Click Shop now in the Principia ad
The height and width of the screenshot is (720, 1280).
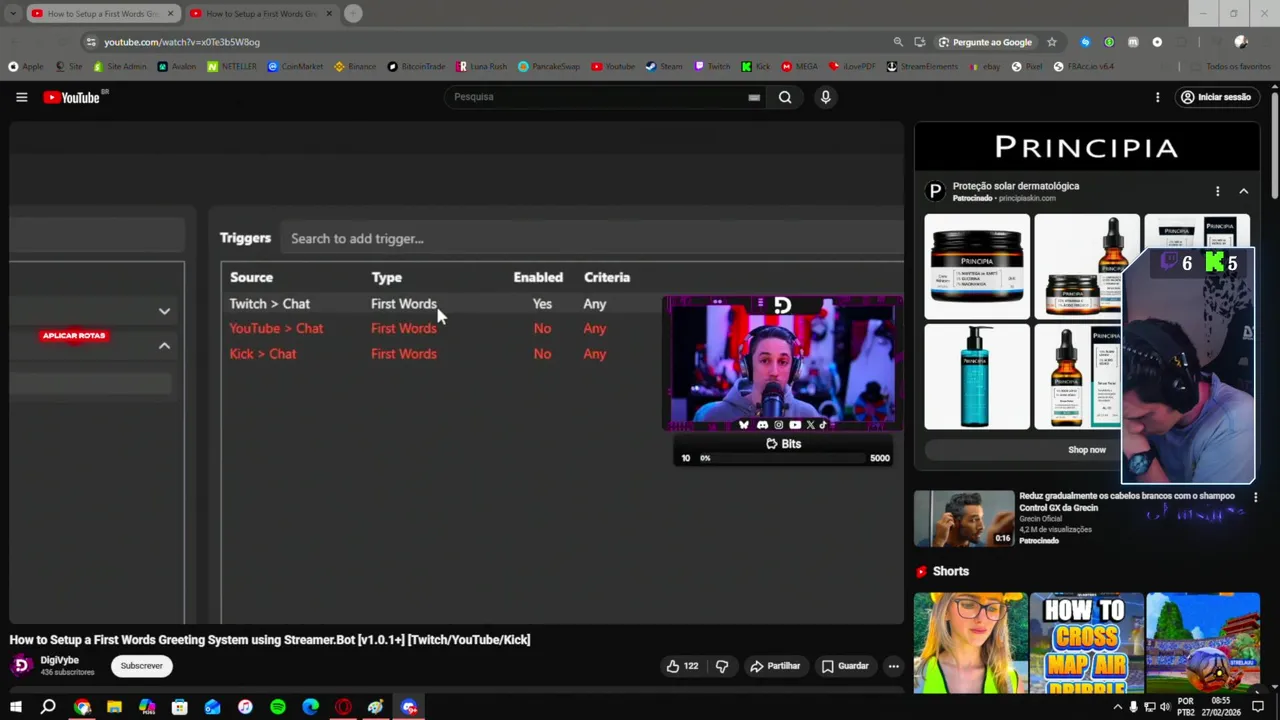point(1087,450)
